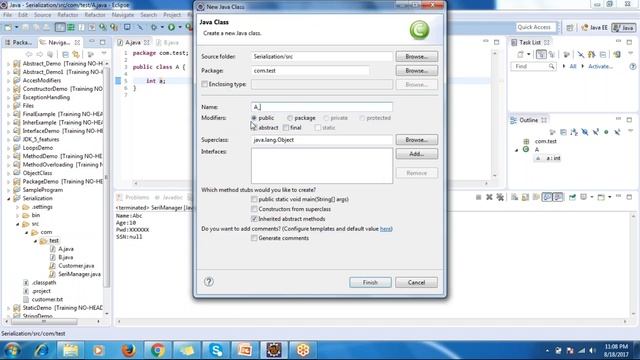The width and height of the screenshot is (640, 360).
Task: Click Remove All Terminated Launches icon
Action: click(500, 198)
